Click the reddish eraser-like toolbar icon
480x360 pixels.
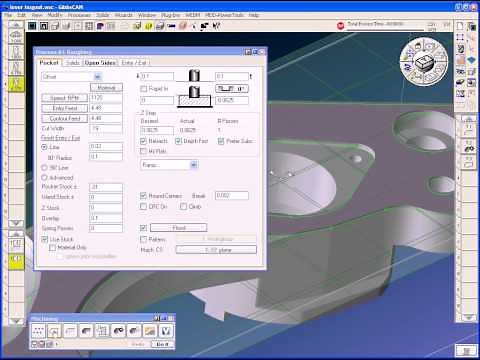click(183, 26)
